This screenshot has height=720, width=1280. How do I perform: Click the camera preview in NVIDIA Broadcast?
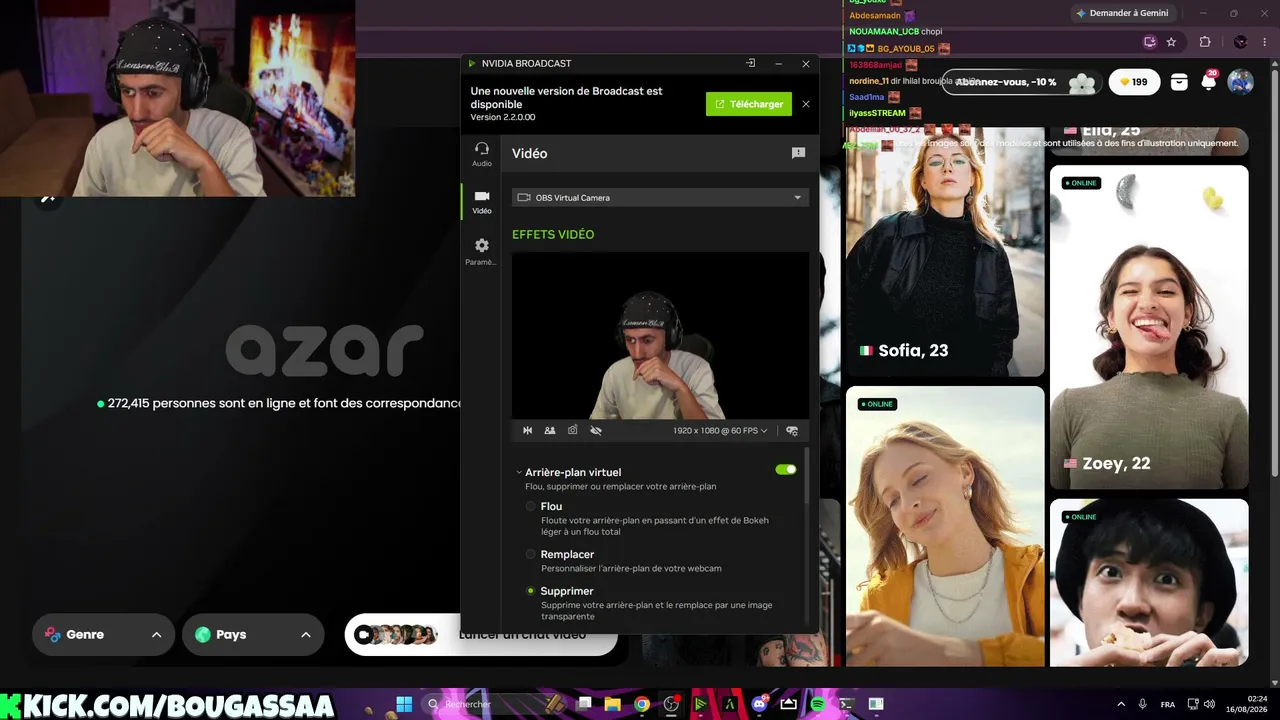(x=660, y=335)
